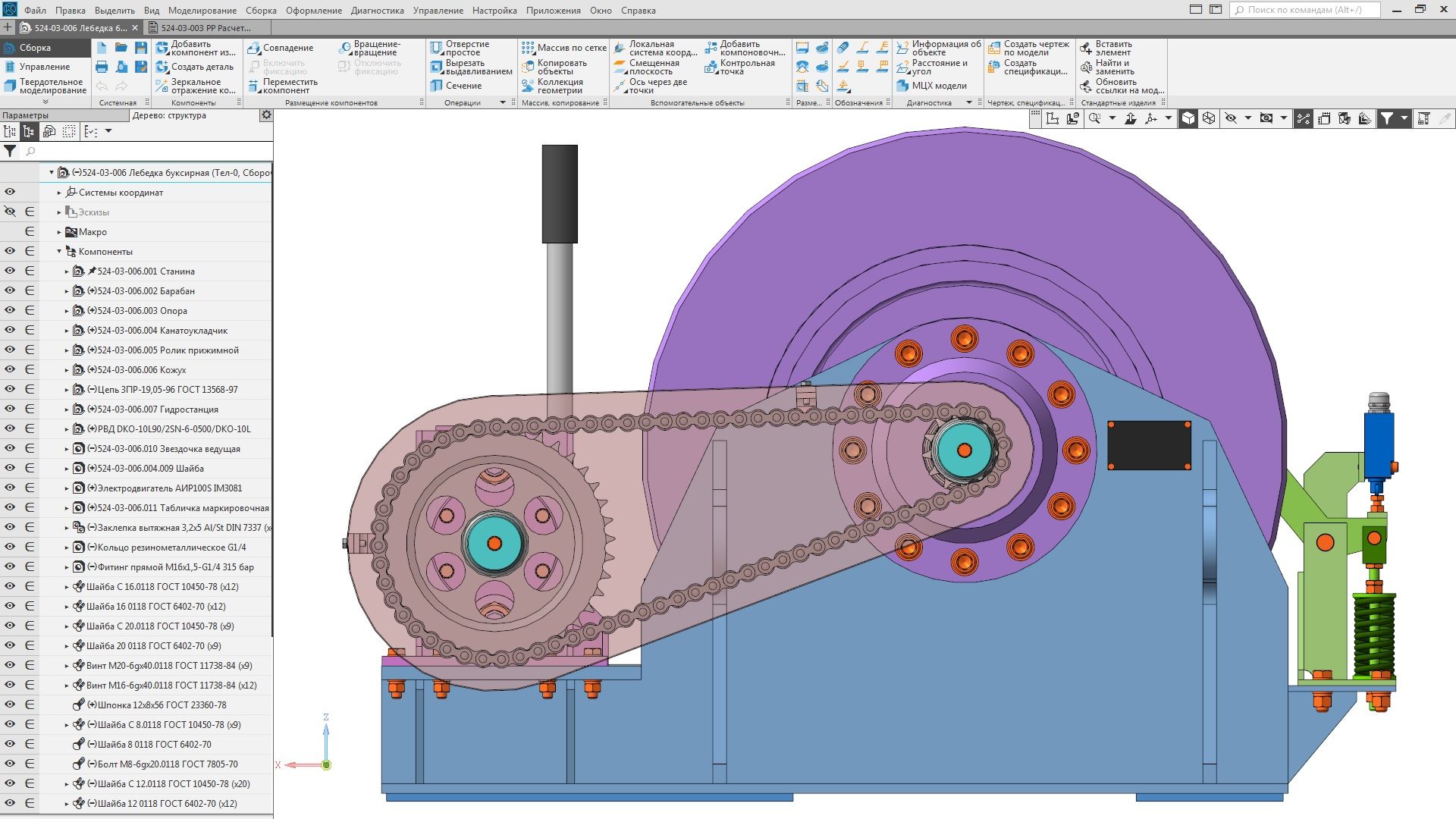Open the Диагностика menu
Screen dimensions: 1456x819
click(x=377, y=11)
